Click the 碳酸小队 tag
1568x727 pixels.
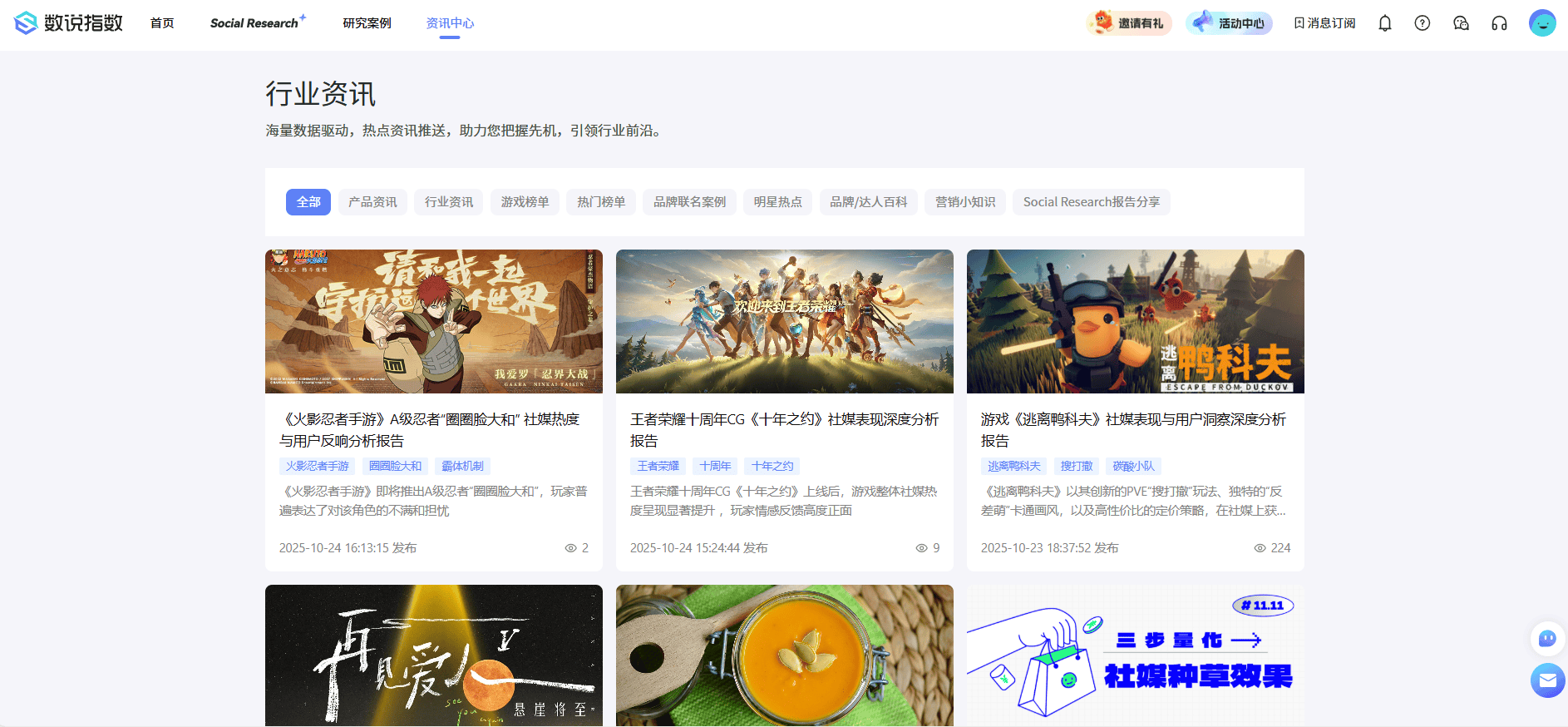[x=1134, y=466]
